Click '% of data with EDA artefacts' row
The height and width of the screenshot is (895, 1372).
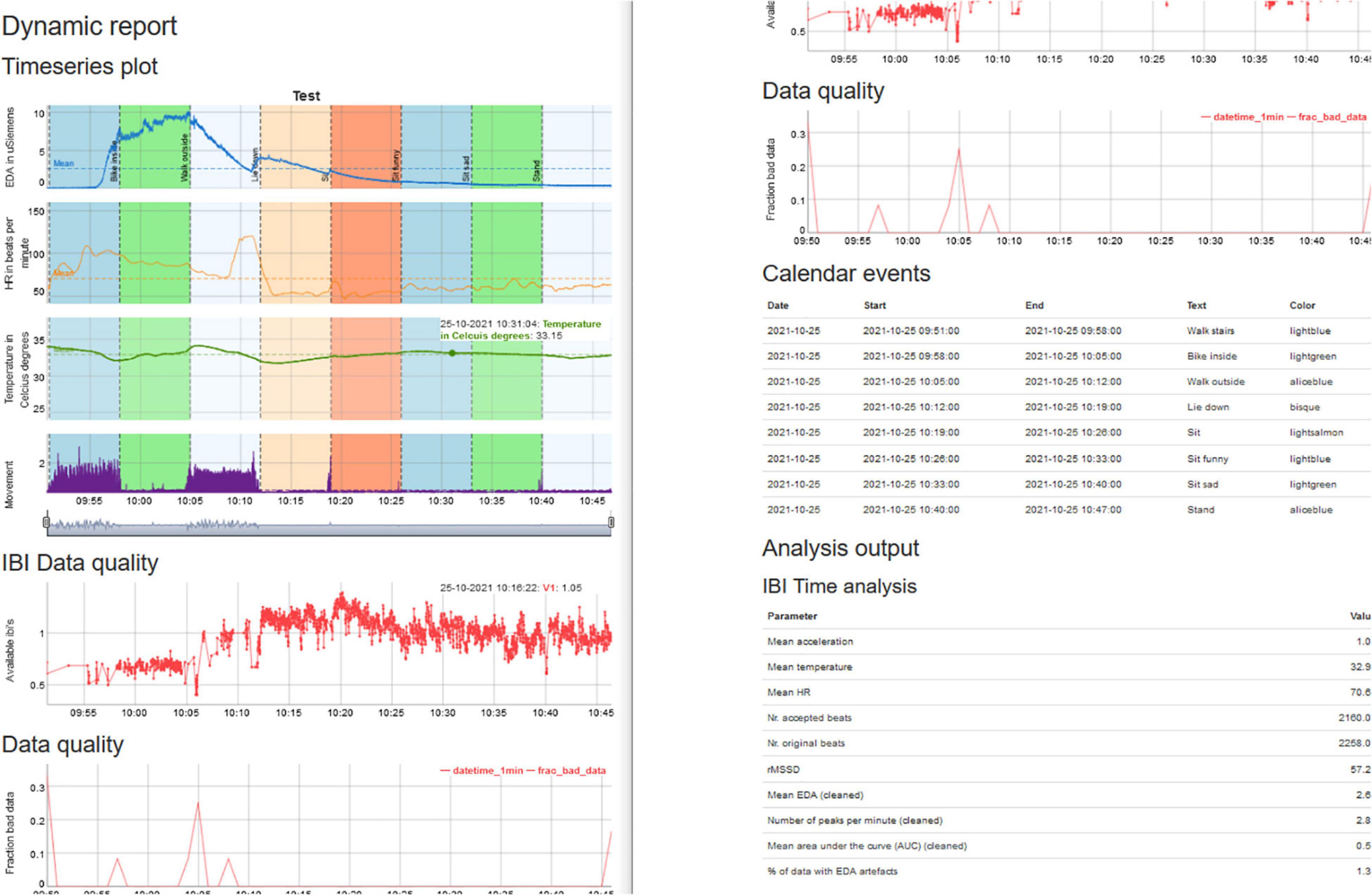pyautogui.click(x=1067, y=871)
